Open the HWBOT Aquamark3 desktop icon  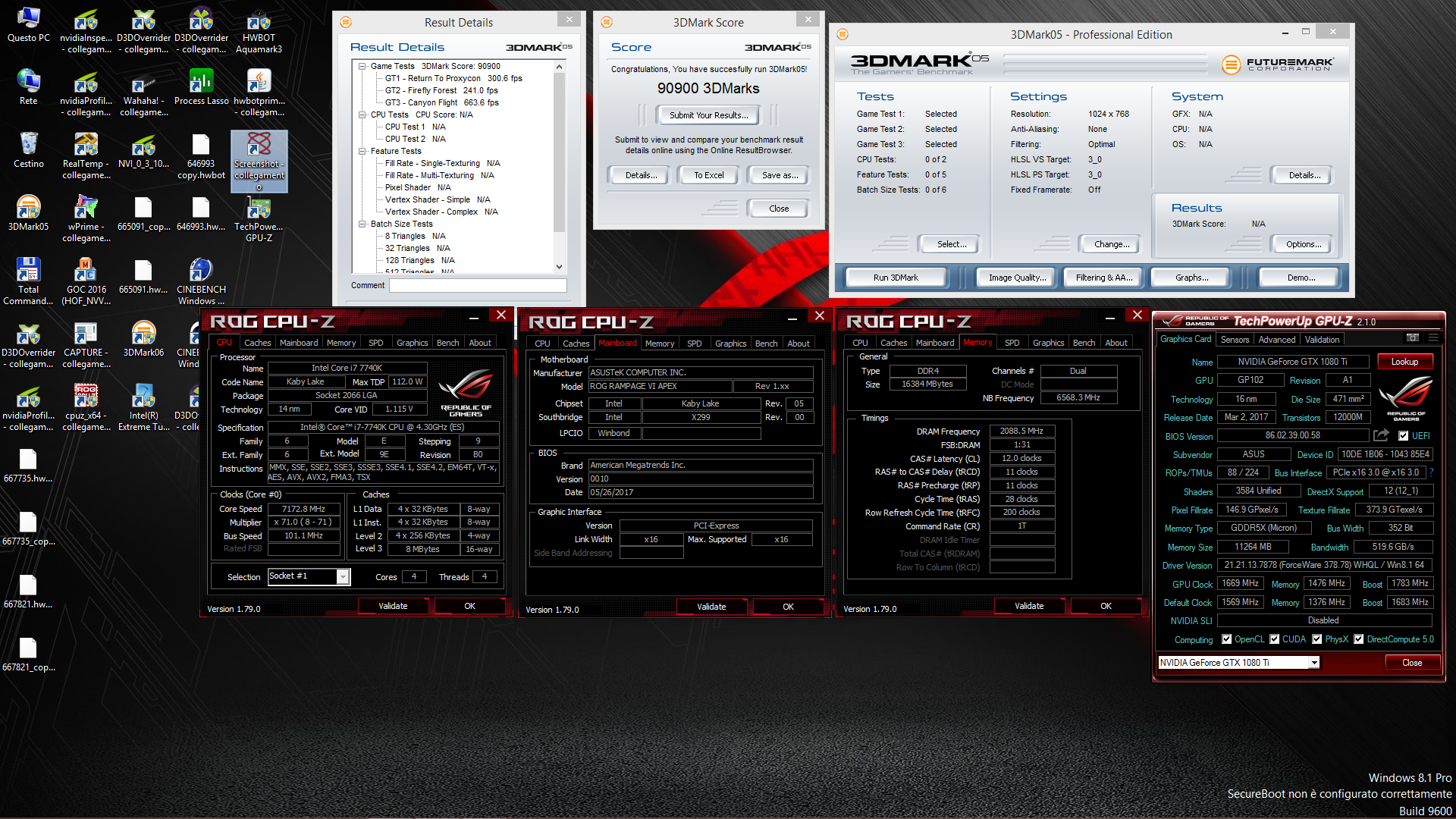click(x=259, y=30)
